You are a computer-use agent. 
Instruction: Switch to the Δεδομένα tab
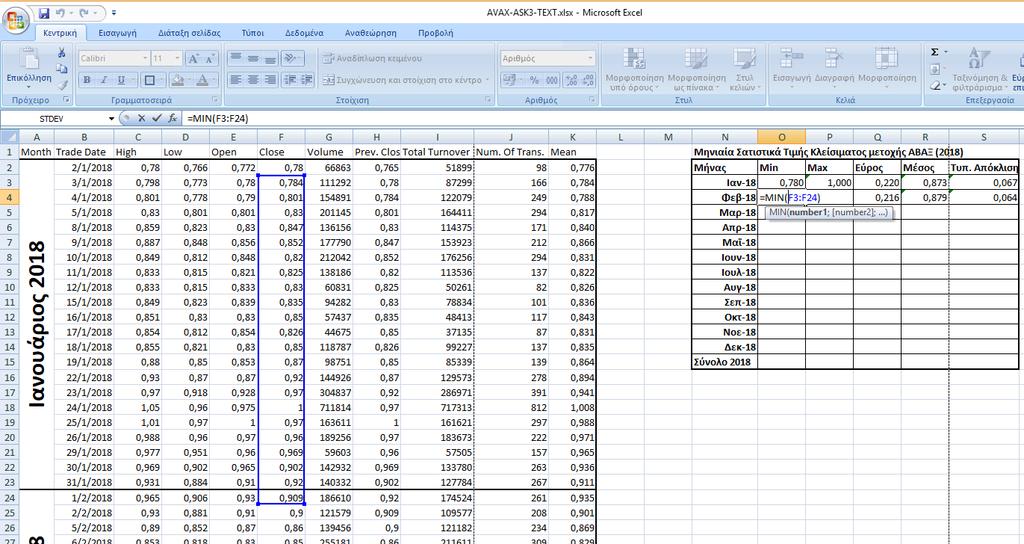(304, 33)
